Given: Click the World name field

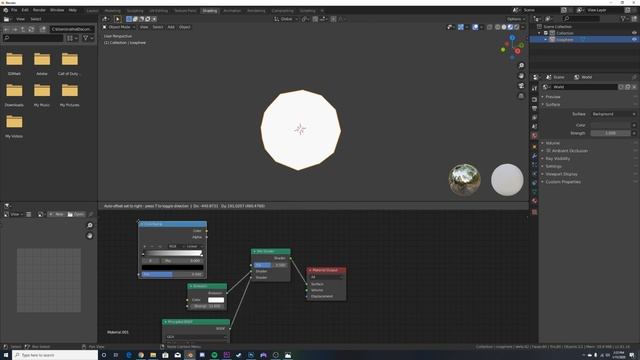Looking at the screenshot, I should pyautogui.click(x=584, y=87).
